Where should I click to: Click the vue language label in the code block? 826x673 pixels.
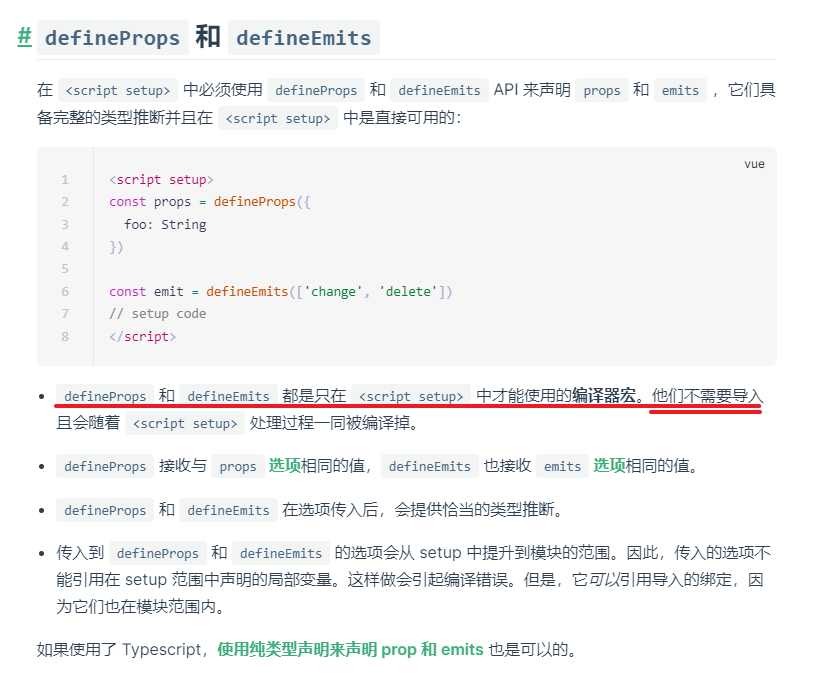[754, 164]
